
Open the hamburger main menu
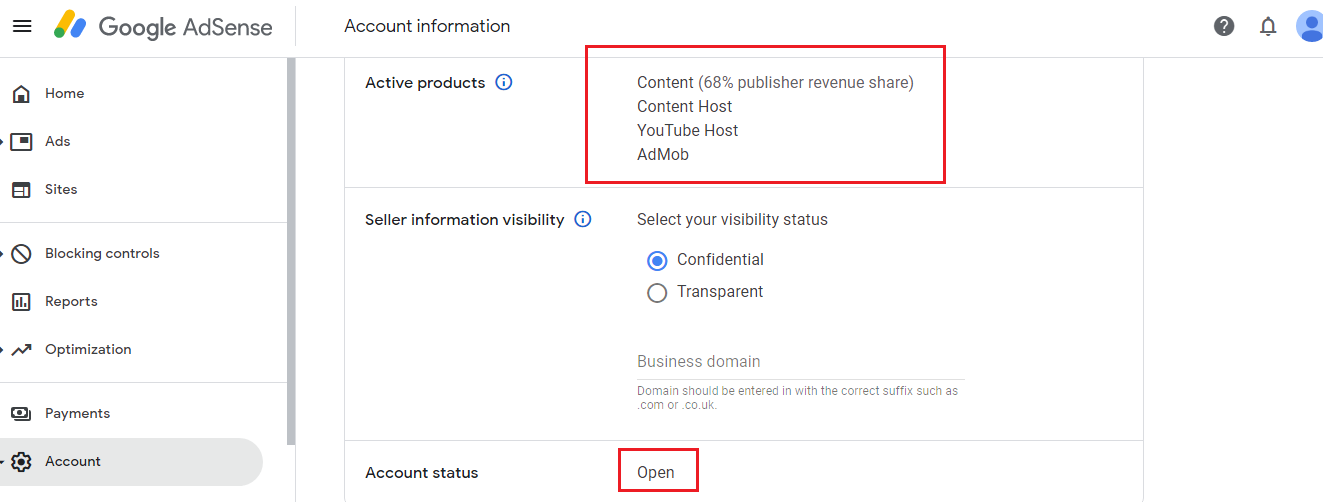[22, 26]
